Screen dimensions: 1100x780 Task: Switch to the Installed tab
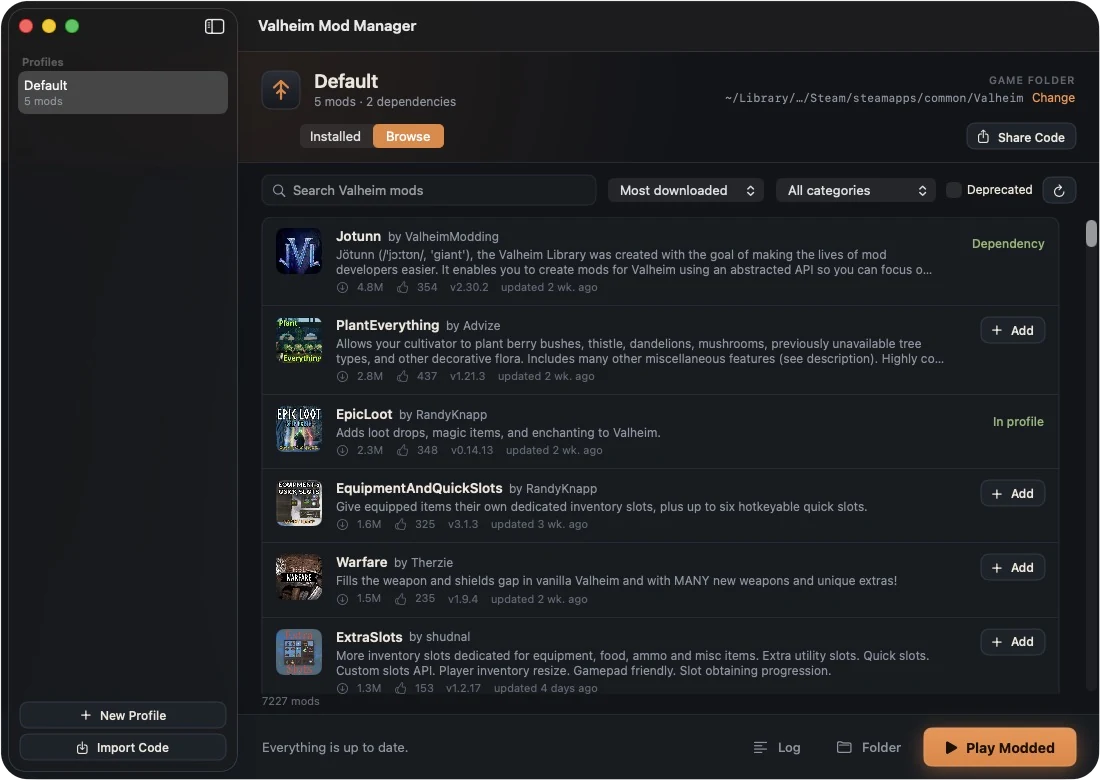(335, 136)
